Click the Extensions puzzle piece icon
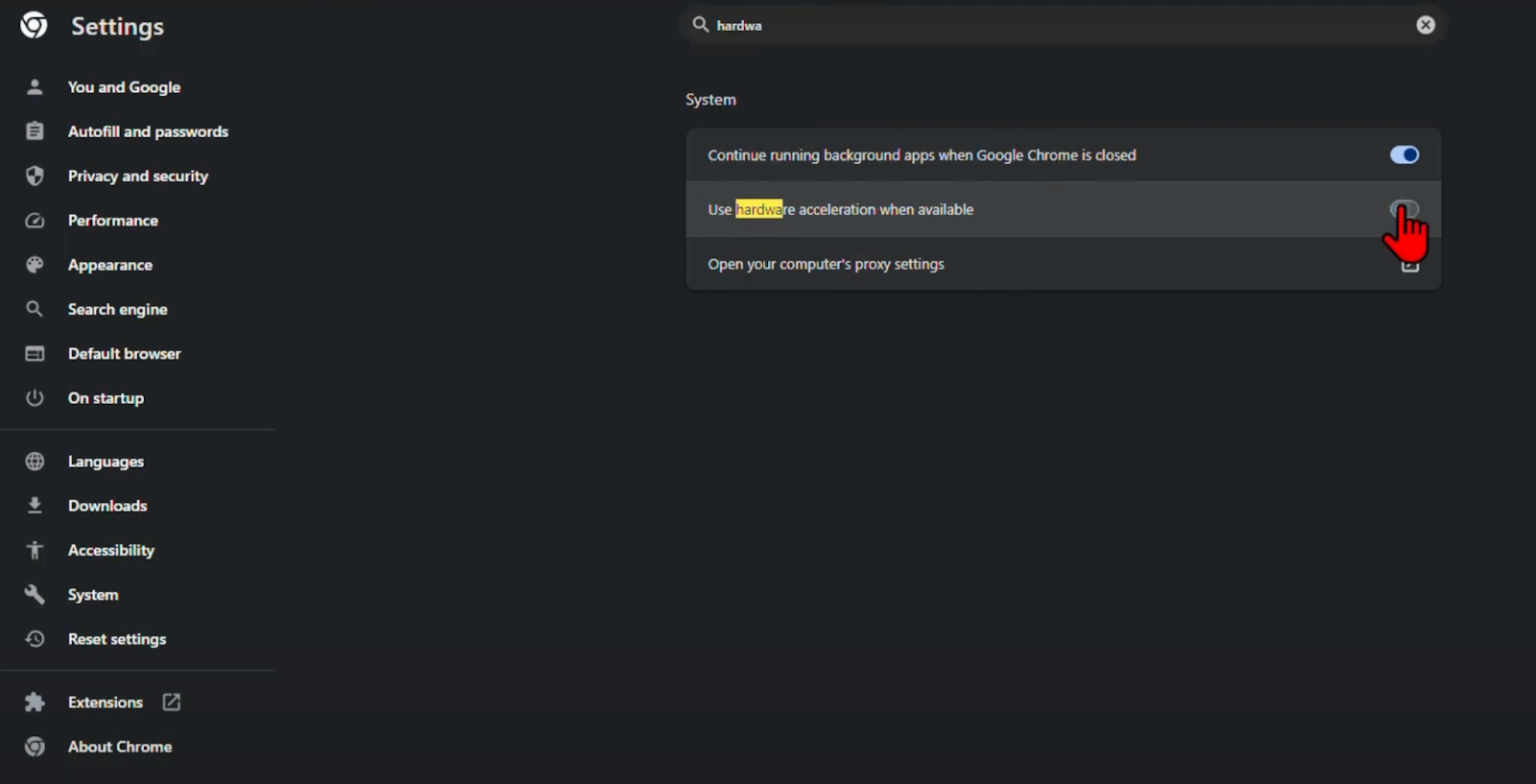The width and height of the screenshot is (1536, 784). [x=34, y=702]
